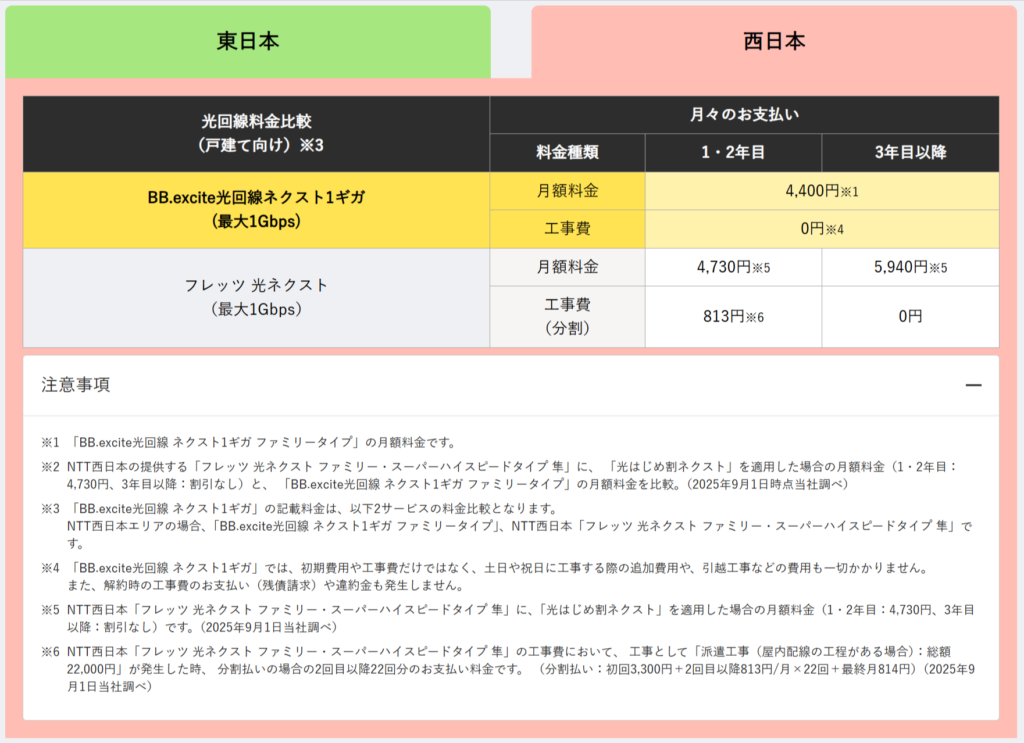This screenshot has height=743, width=1024.
Task: Switch to the 東日本 tab
Action: (247, 42)
